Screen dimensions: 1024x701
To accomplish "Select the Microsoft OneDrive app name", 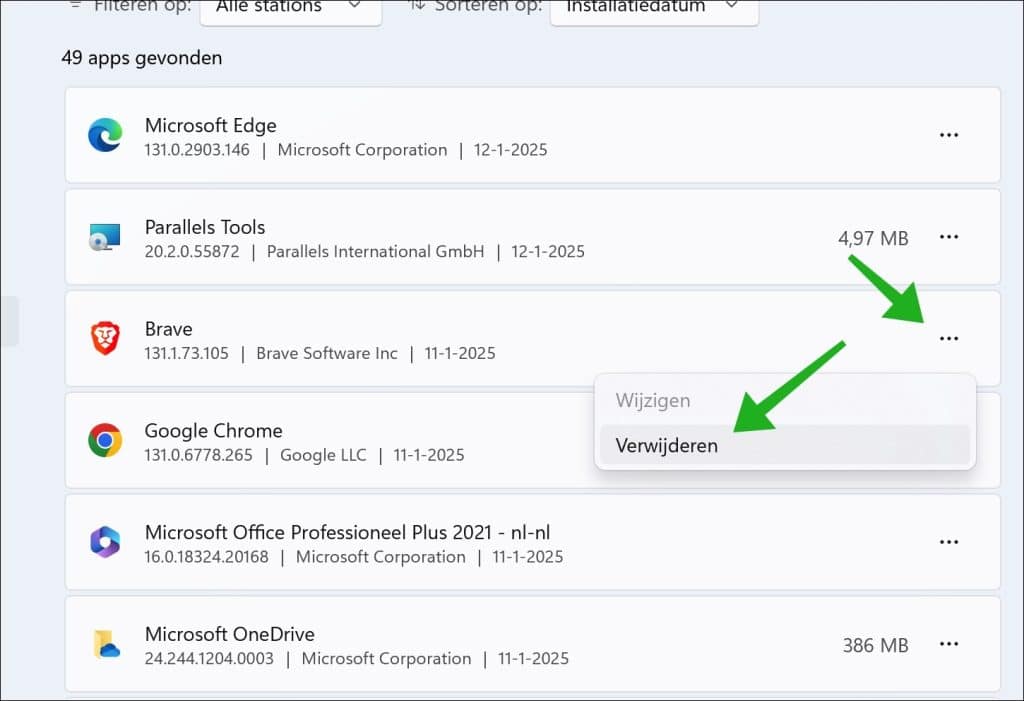I will 230,634.
